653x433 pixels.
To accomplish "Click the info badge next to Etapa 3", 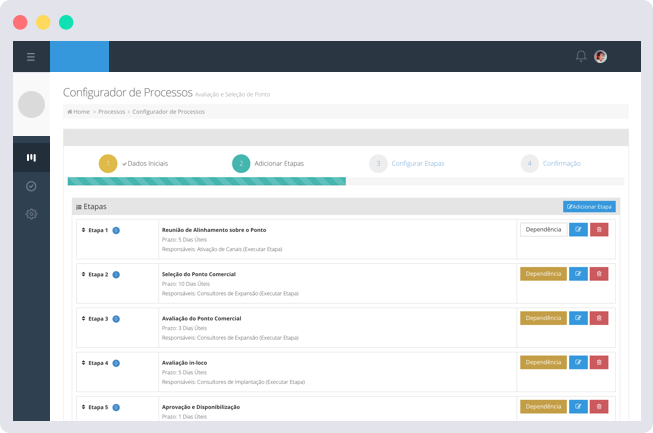I will point(116,319).
